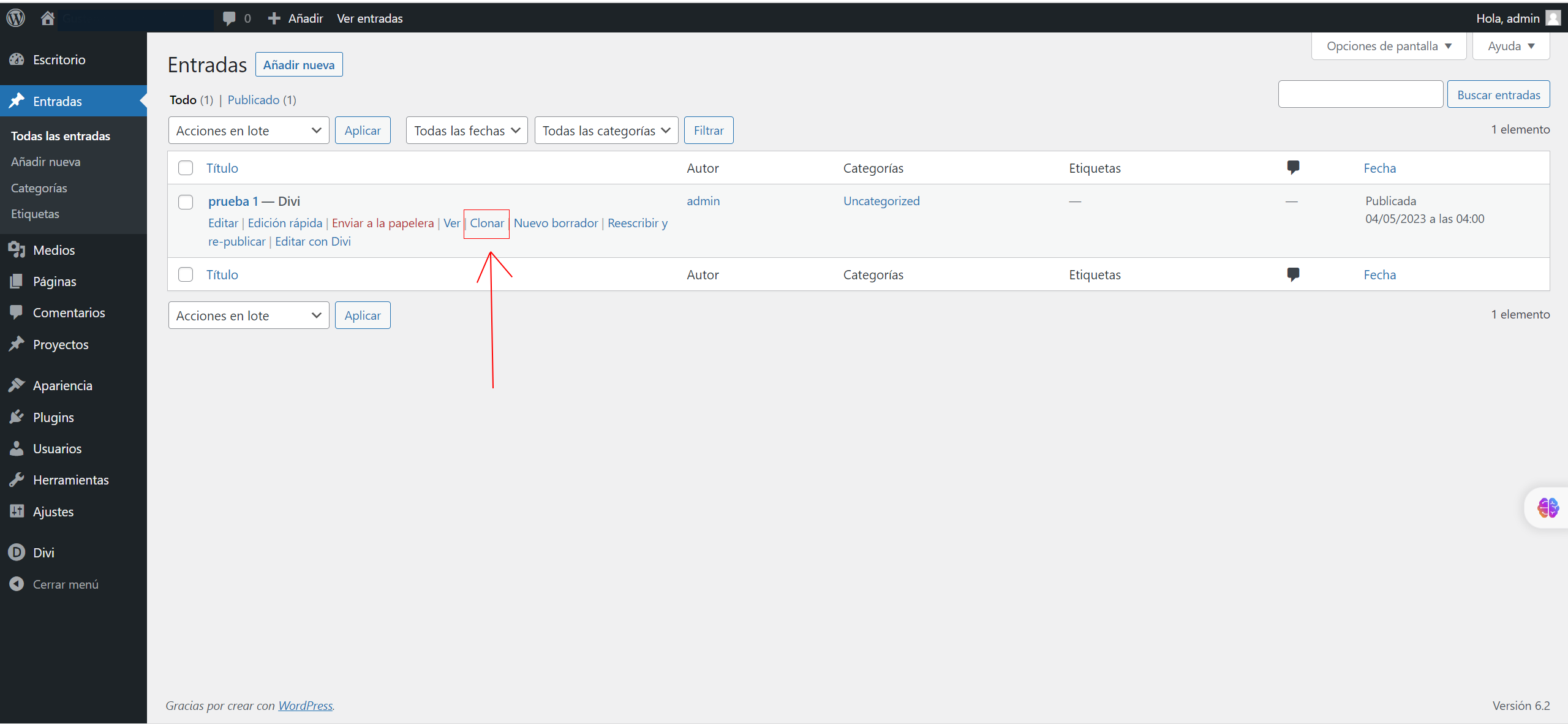Sort by comments column icon in header
The image size is (1568, 724).
pos(1293,167)
